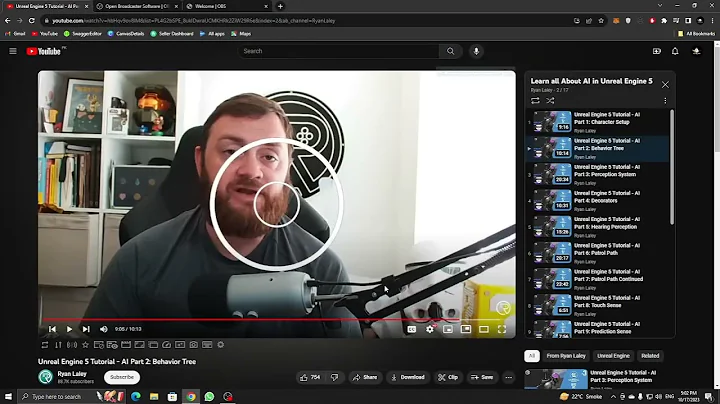Open WhatsApp from the taskbar
The image size is (720, 404).
click(209, 396)
